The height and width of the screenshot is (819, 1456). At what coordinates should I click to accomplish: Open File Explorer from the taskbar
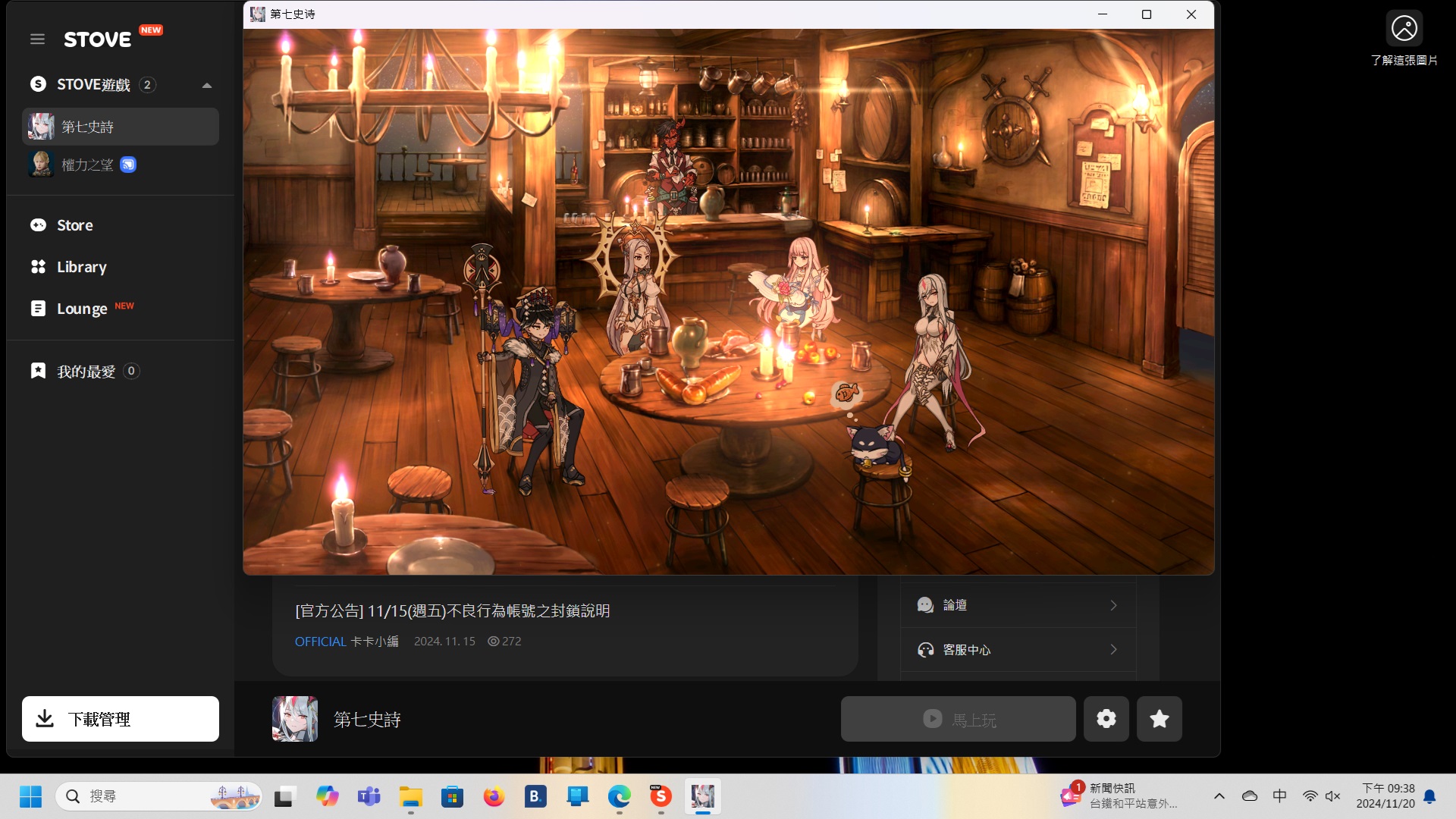pos(411,796)
